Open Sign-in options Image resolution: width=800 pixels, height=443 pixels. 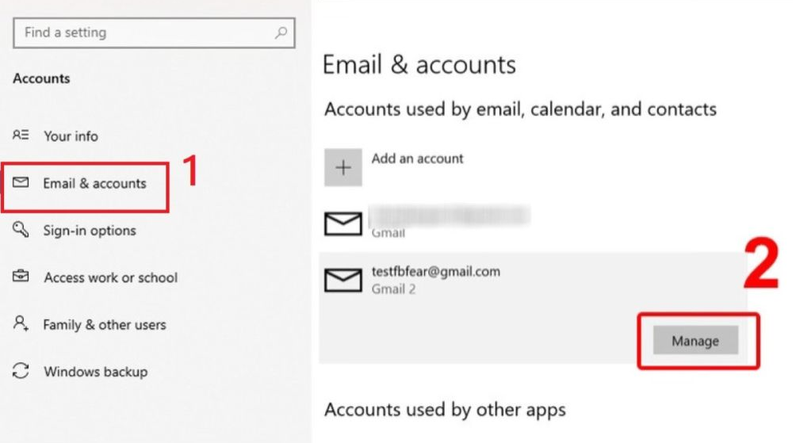(x=89, y=231)
